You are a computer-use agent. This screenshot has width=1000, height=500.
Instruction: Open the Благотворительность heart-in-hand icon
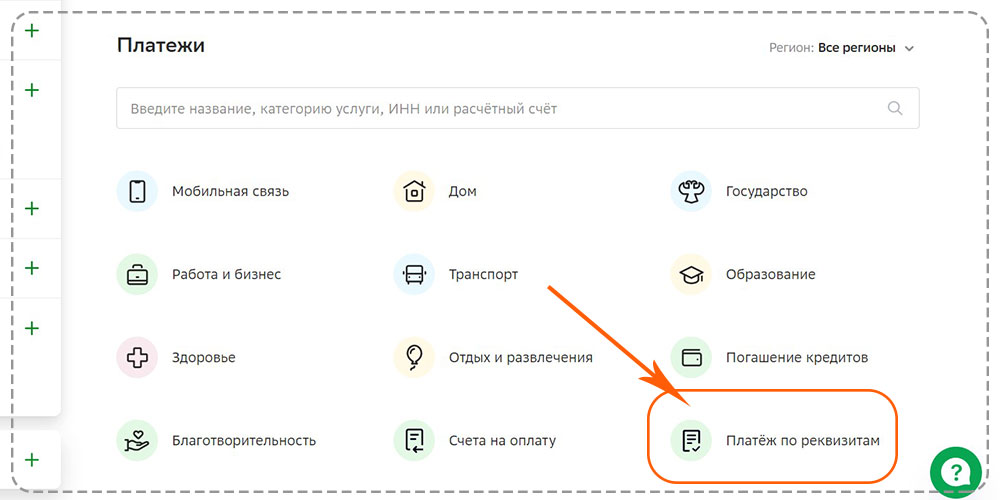137,440
